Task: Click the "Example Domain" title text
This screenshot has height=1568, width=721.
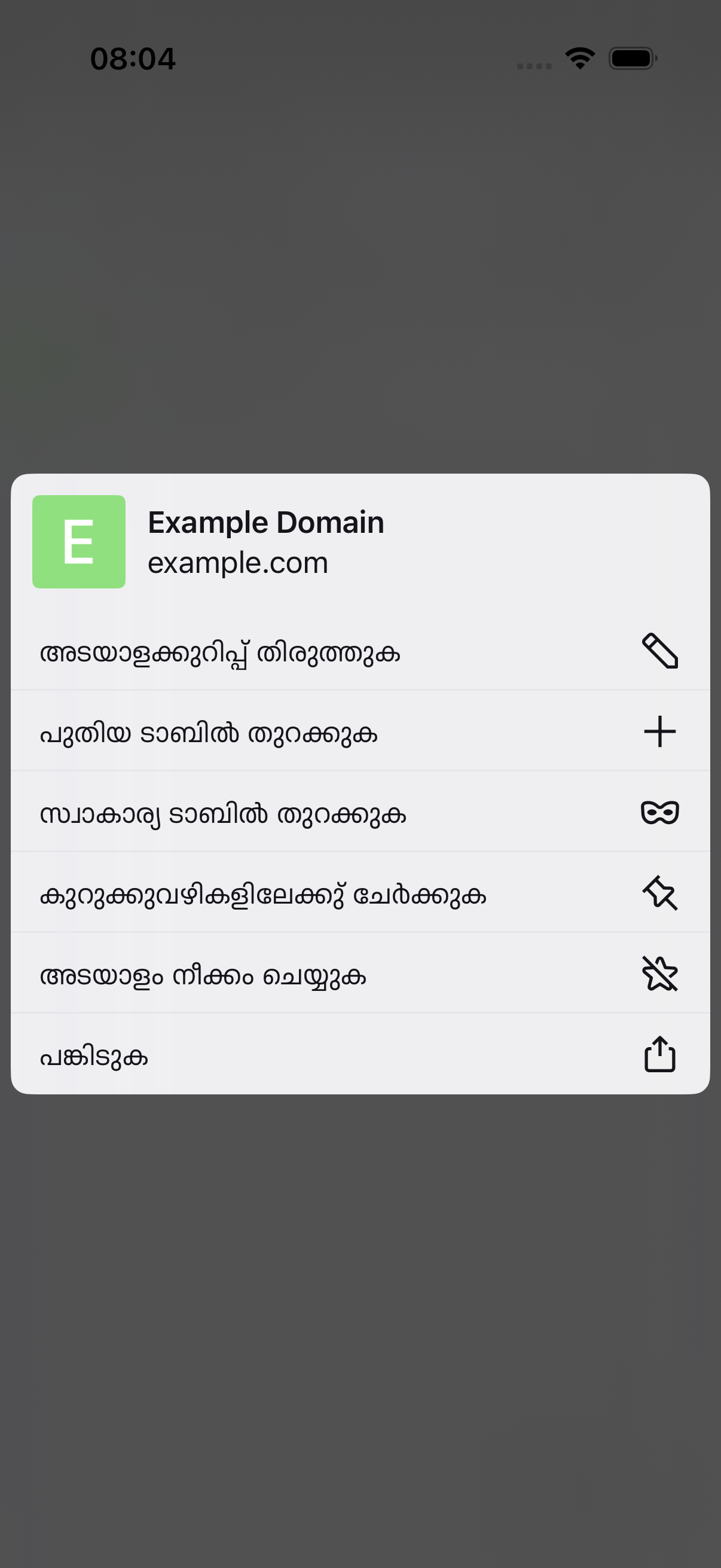Action: click(266, 522)
